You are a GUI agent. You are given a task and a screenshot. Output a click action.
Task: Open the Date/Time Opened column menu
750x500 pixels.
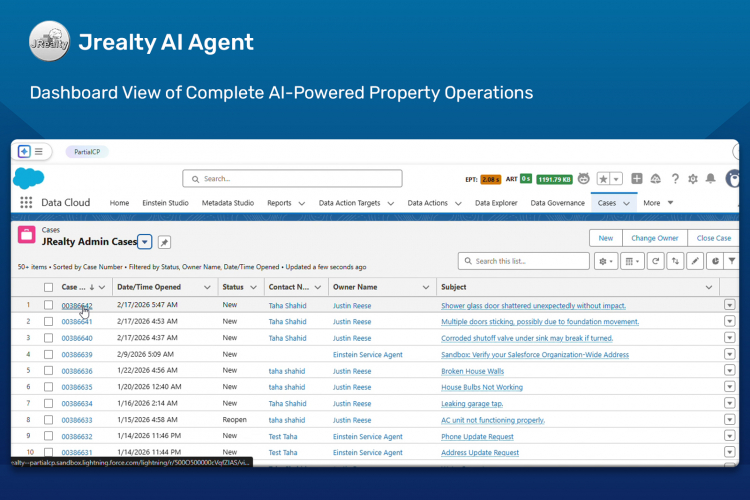(207, 287)
